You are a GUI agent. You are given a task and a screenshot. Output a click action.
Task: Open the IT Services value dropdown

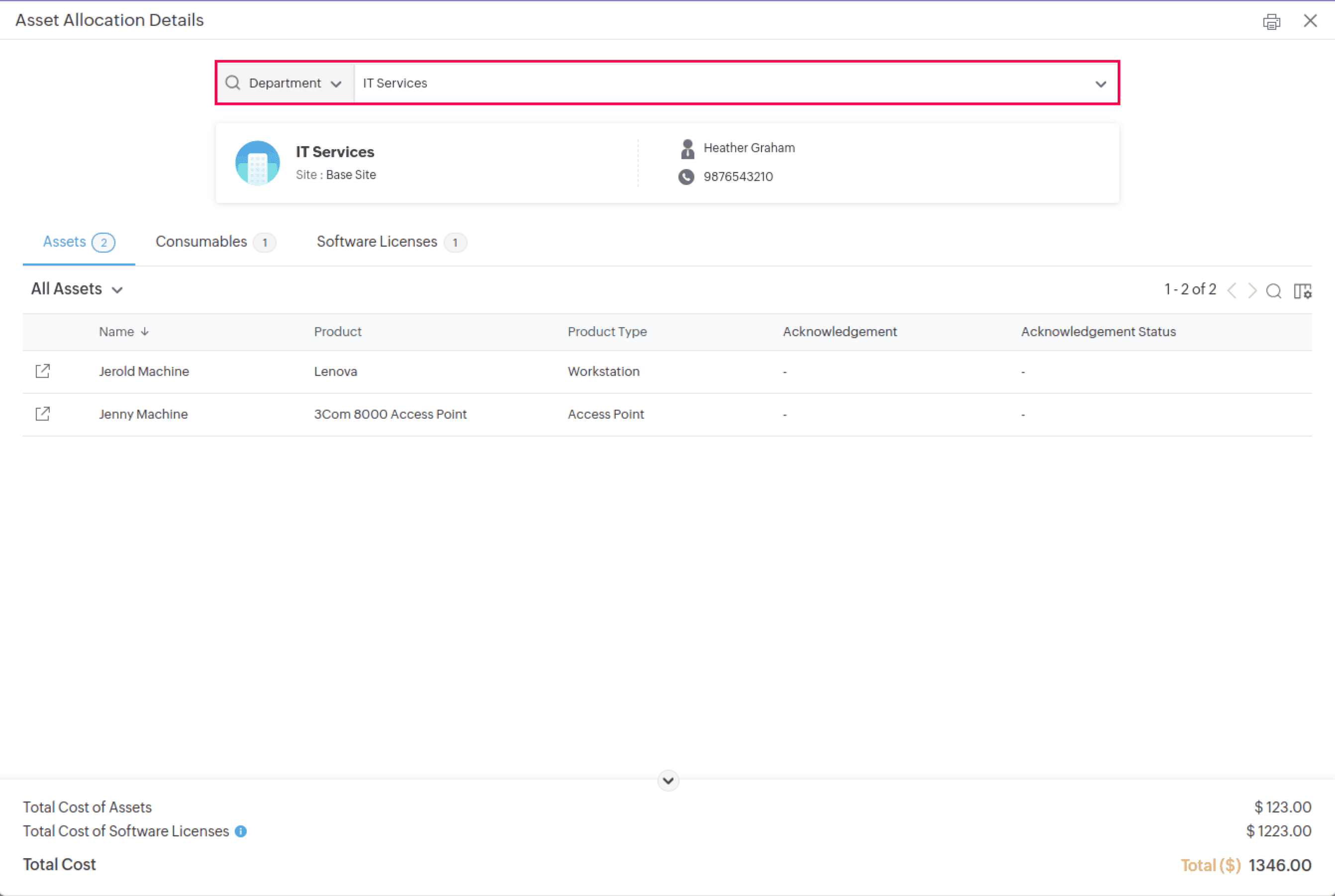point(1100,84)
